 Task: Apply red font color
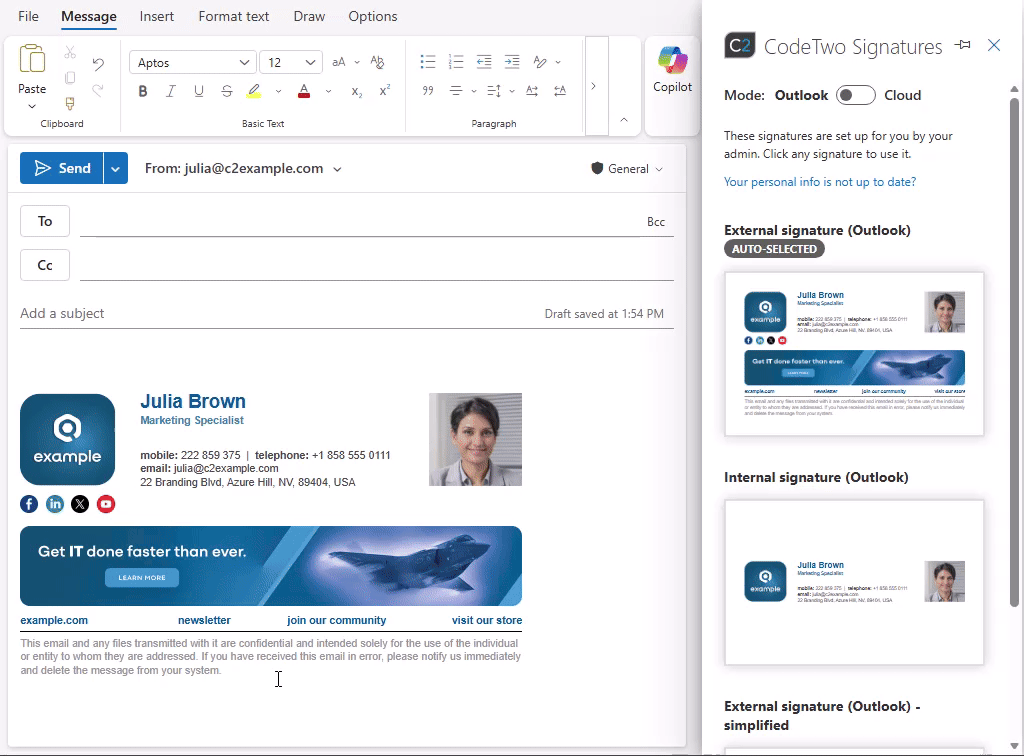click(x=304, y=91)
